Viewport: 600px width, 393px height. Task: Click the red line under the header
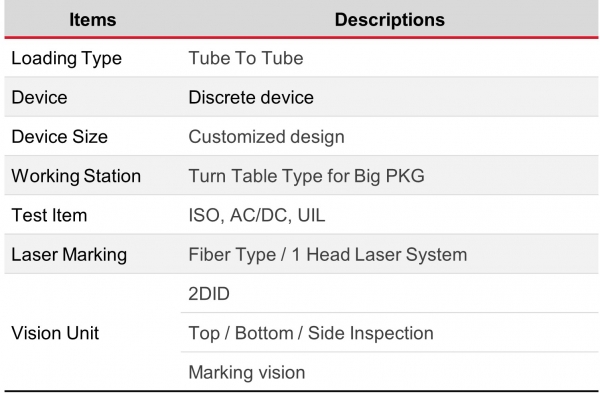click(x=301, y=38)
